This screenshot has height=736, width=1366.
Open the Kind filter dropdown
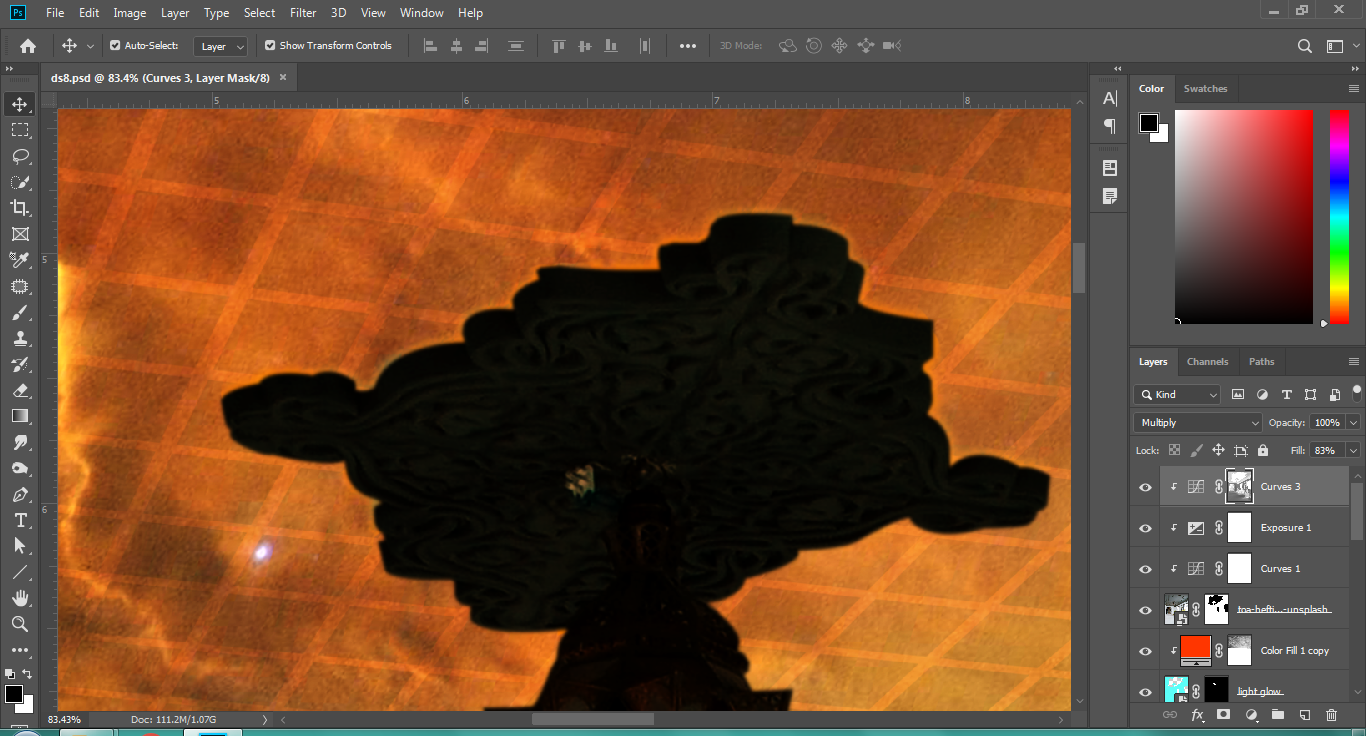click(x=1177, y=395)
